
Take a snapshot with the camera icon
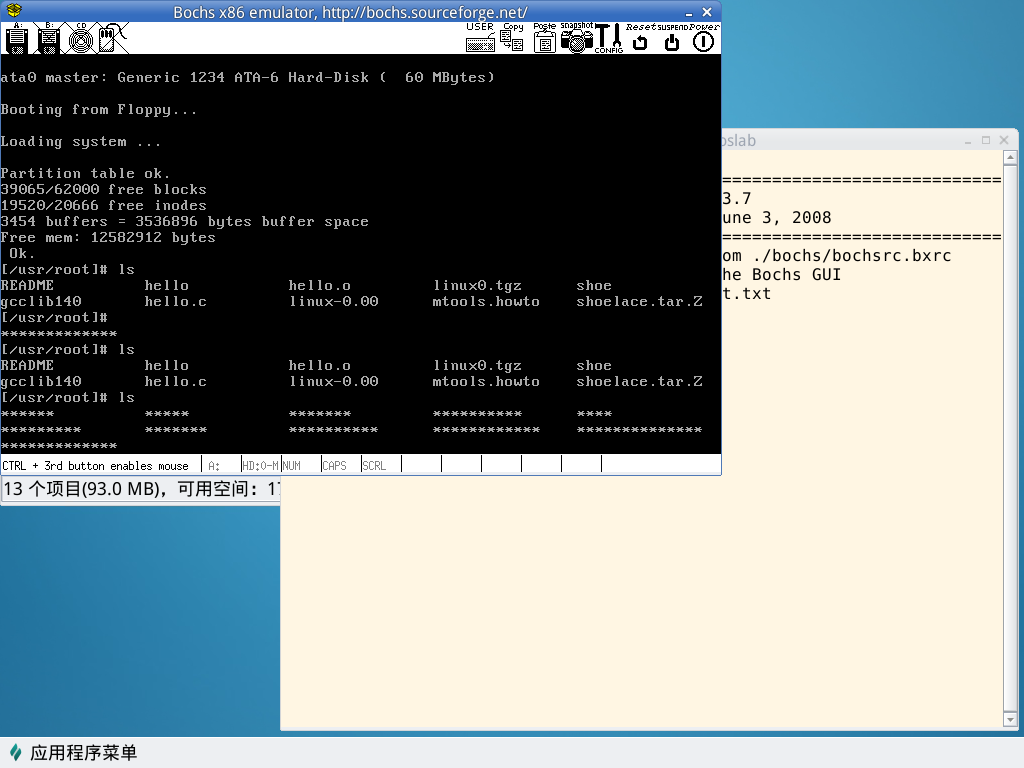[x=576, y=39]
